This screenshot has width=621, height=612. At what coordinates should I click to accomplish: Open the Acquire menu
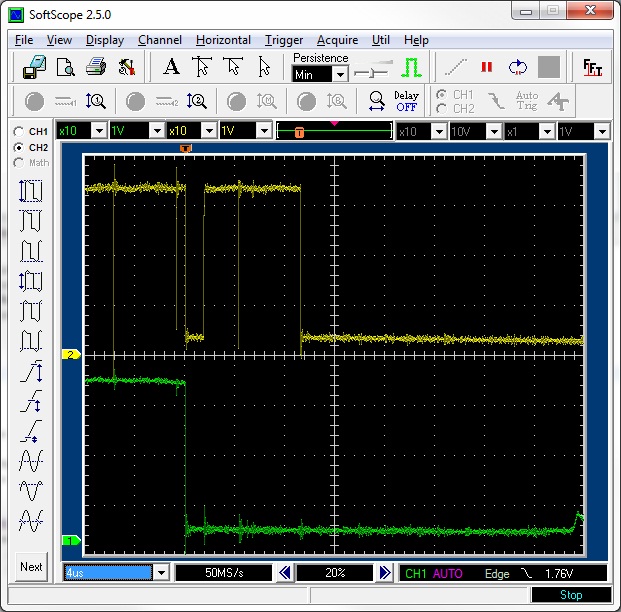336,40
